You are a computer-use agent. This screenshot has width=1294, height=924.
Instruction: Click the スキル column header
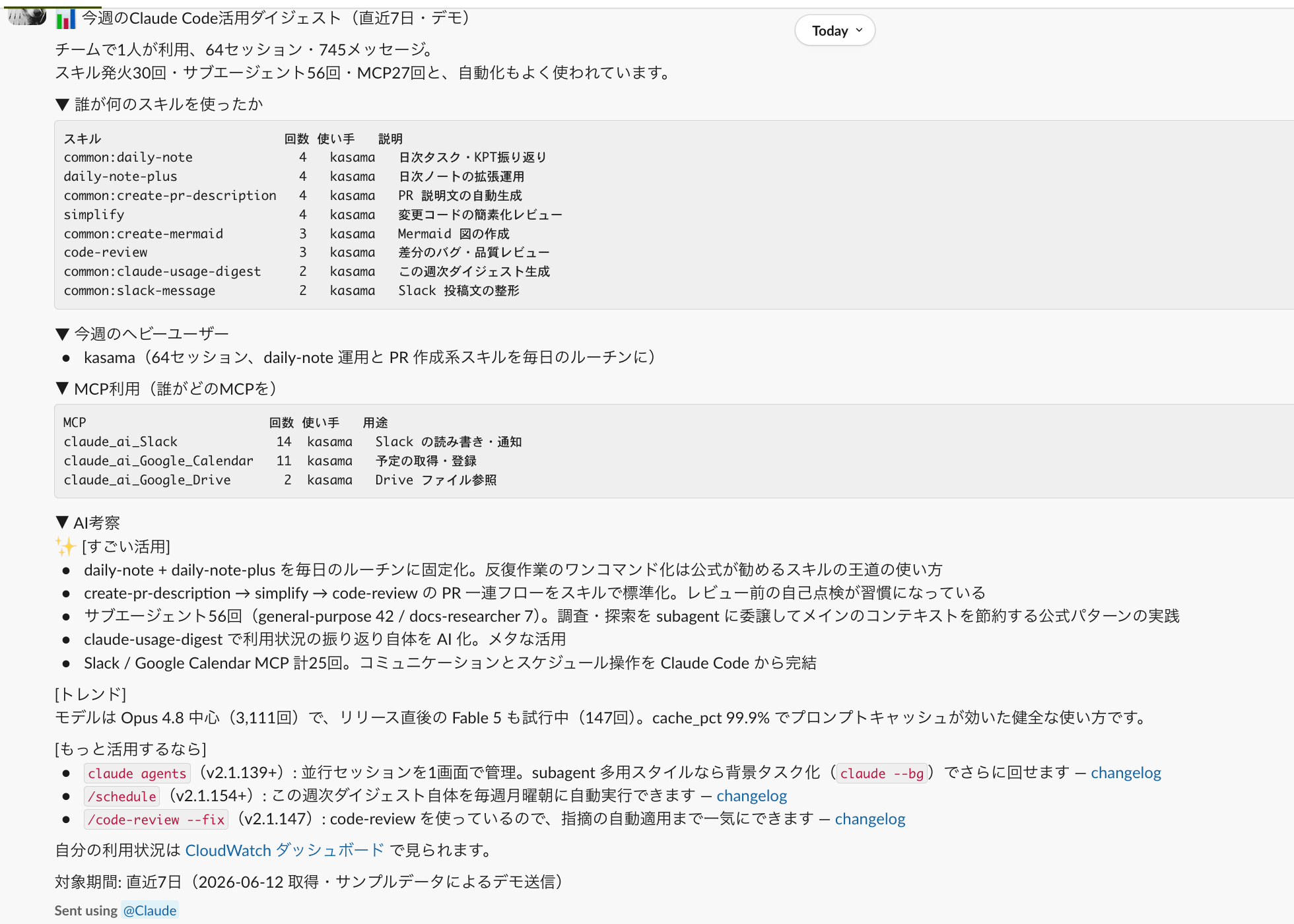click(x=83, y=139)
